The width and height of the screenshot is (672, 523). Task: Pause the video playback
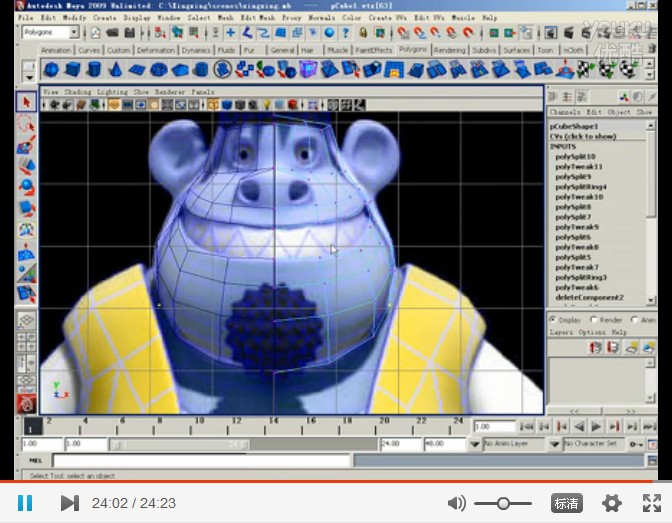(x=25, y=503)
